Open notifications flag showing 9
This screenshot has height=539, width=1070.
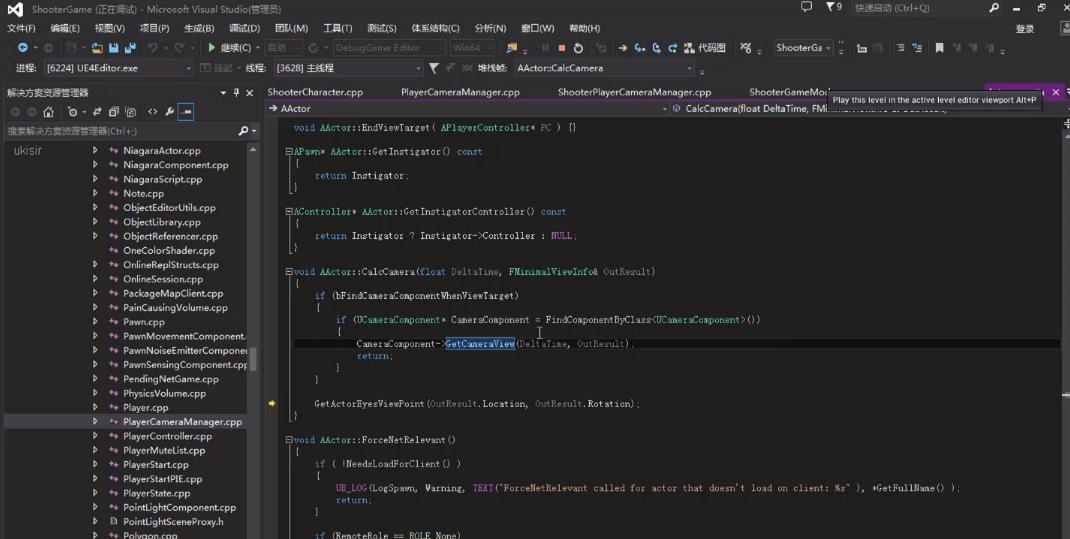tap(833, 7)
